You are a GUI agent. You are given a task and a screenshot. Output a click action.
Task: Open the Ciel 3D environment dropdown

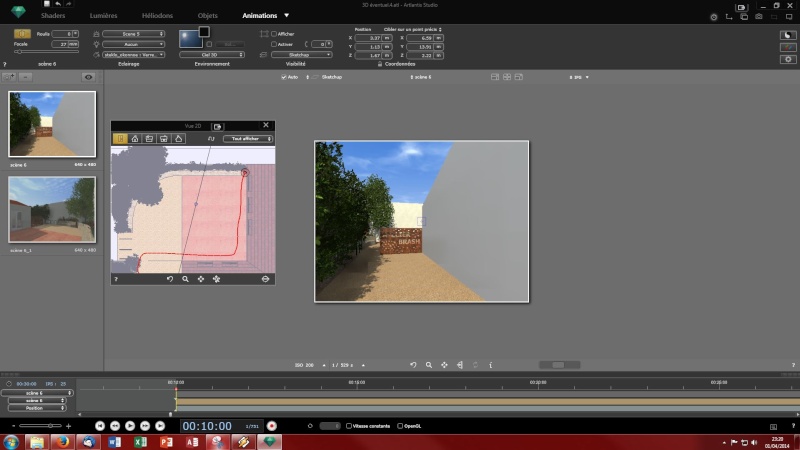(212, 55)
